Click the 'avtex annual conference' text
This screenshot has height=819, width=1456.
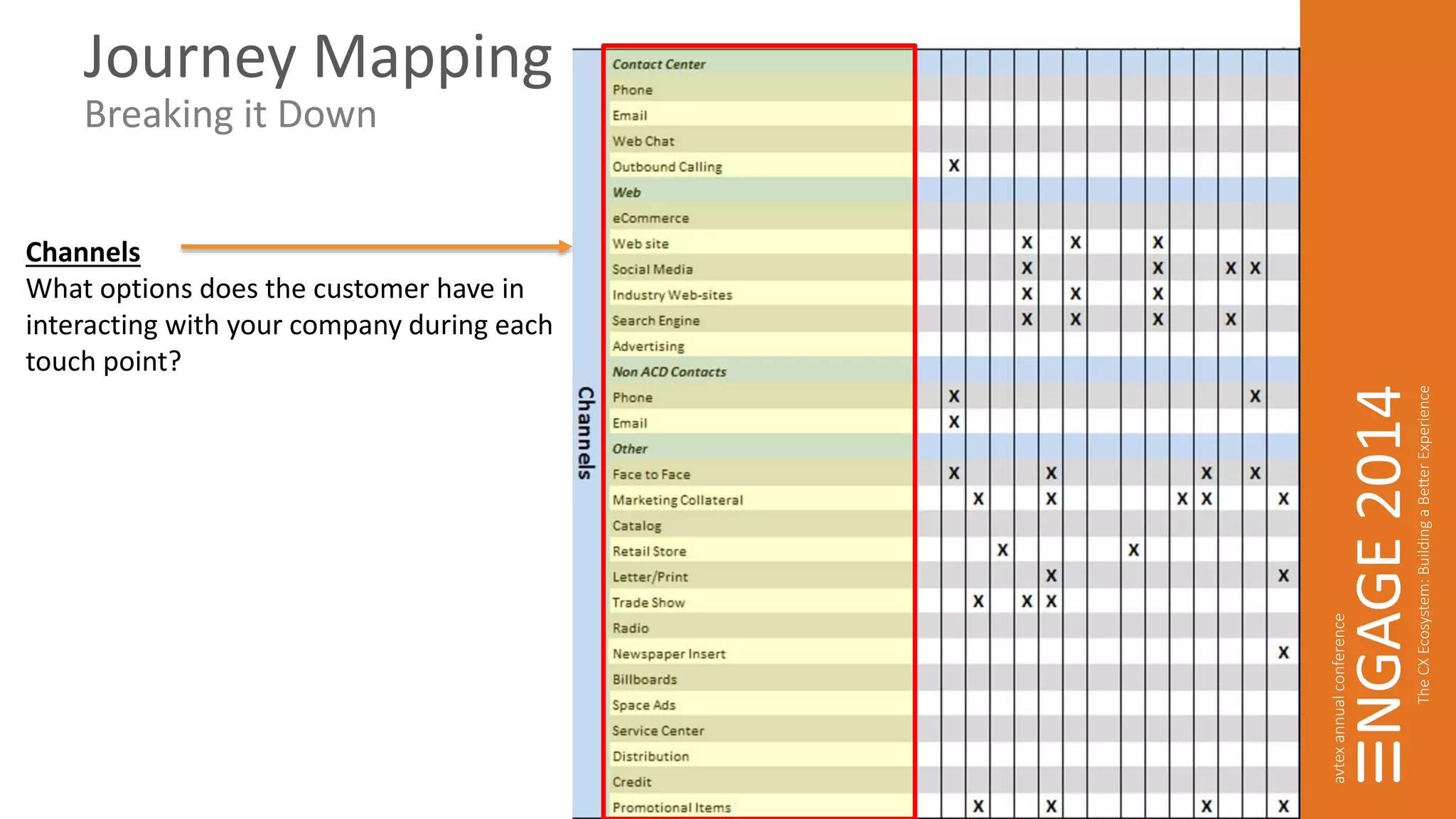coord(1339,698)
